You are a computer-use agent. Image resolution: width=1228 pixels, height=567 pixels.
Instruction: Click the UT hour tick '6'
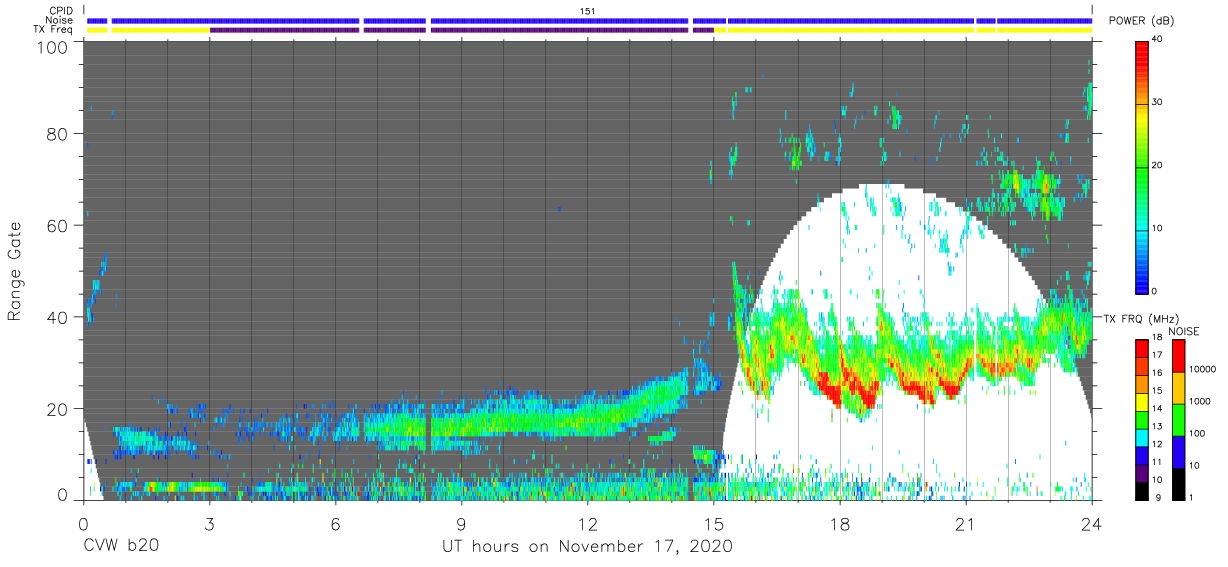335,523
